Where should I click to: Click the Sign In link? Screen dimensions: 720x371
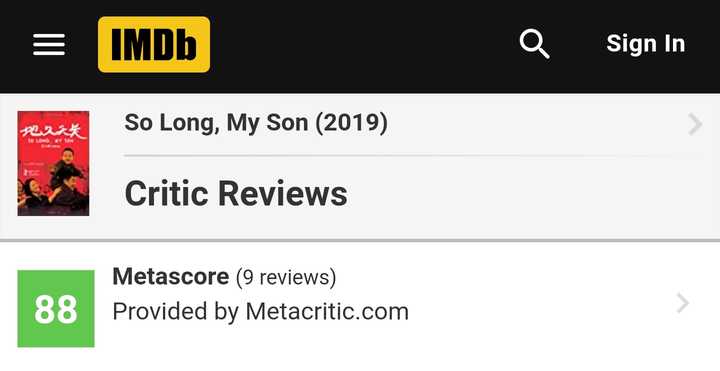(646, 44)
